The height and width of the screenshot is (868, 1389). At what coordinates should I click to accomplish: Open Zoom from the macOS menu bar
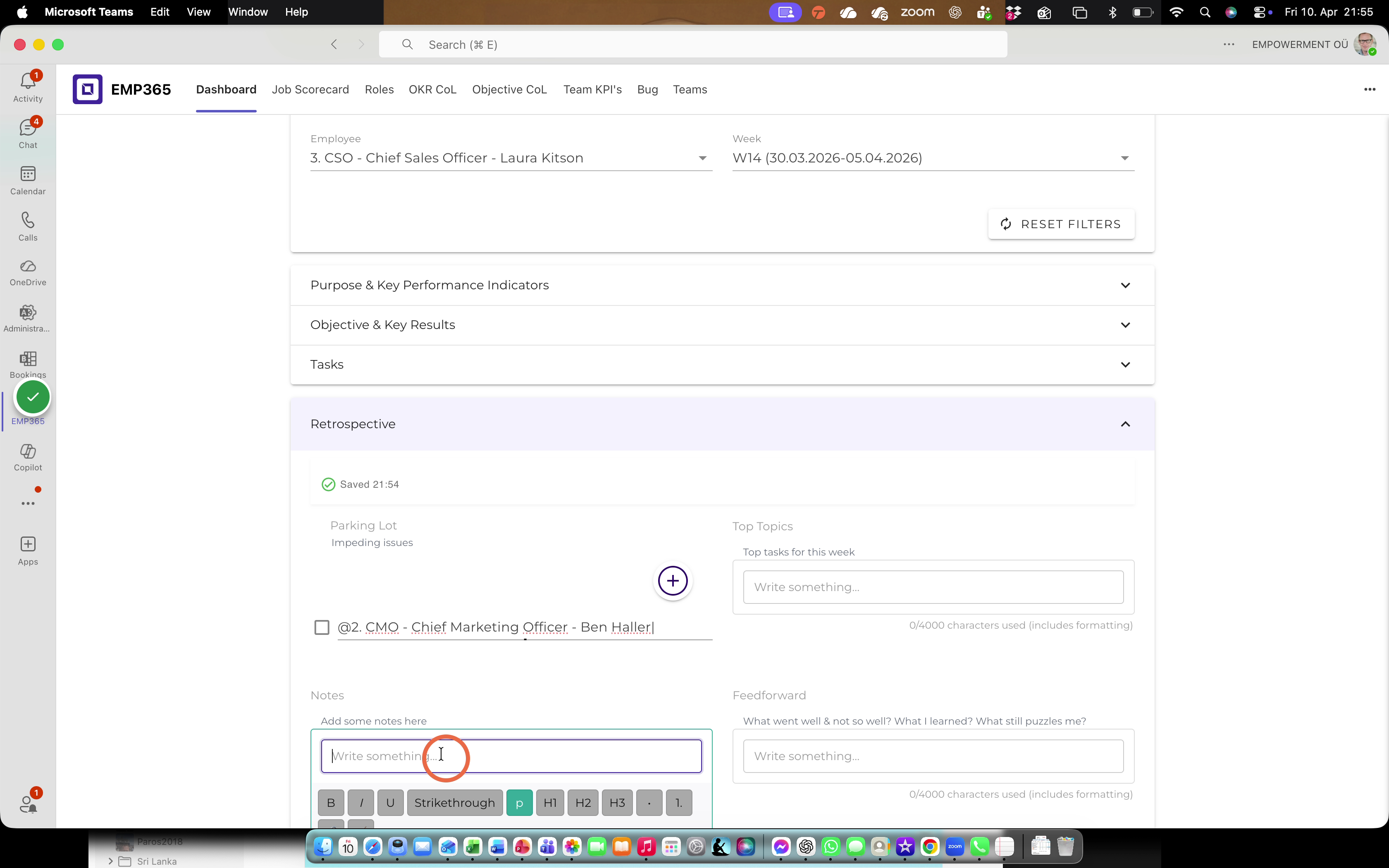pos(917,12)
